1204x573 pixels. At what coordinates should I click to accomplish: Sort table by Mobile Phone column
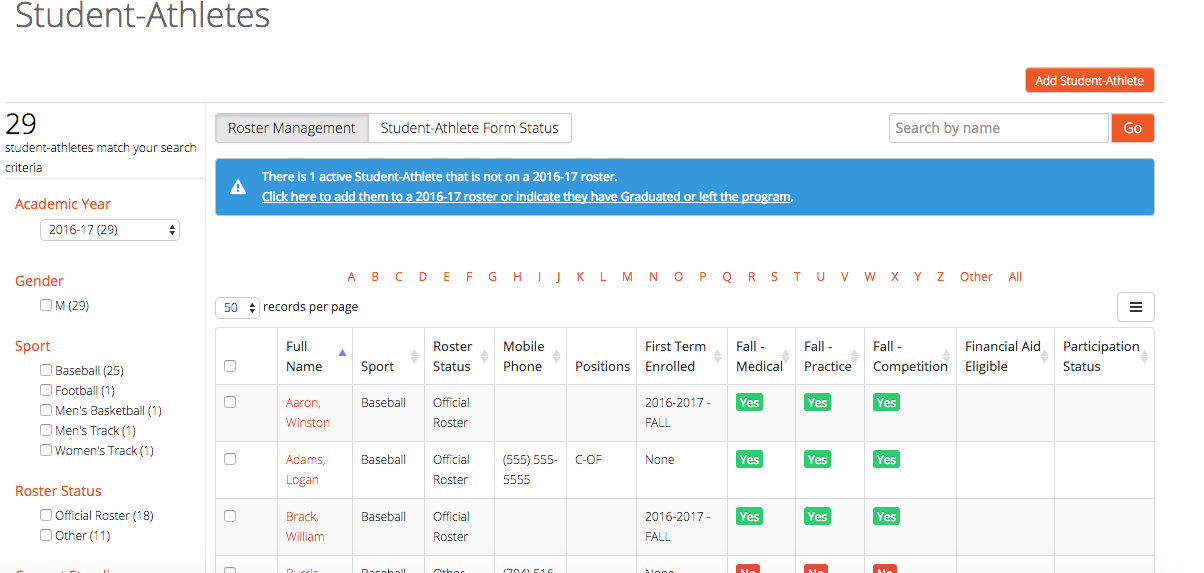tap(556, 357)
